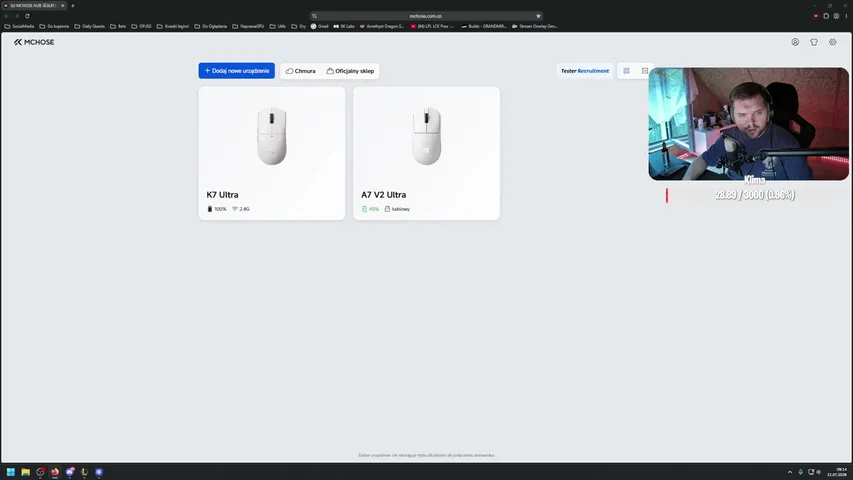Open the Stream Overlay Gen bookmark
The width and height of the screenshot is (853, 480).
(535, 26)
